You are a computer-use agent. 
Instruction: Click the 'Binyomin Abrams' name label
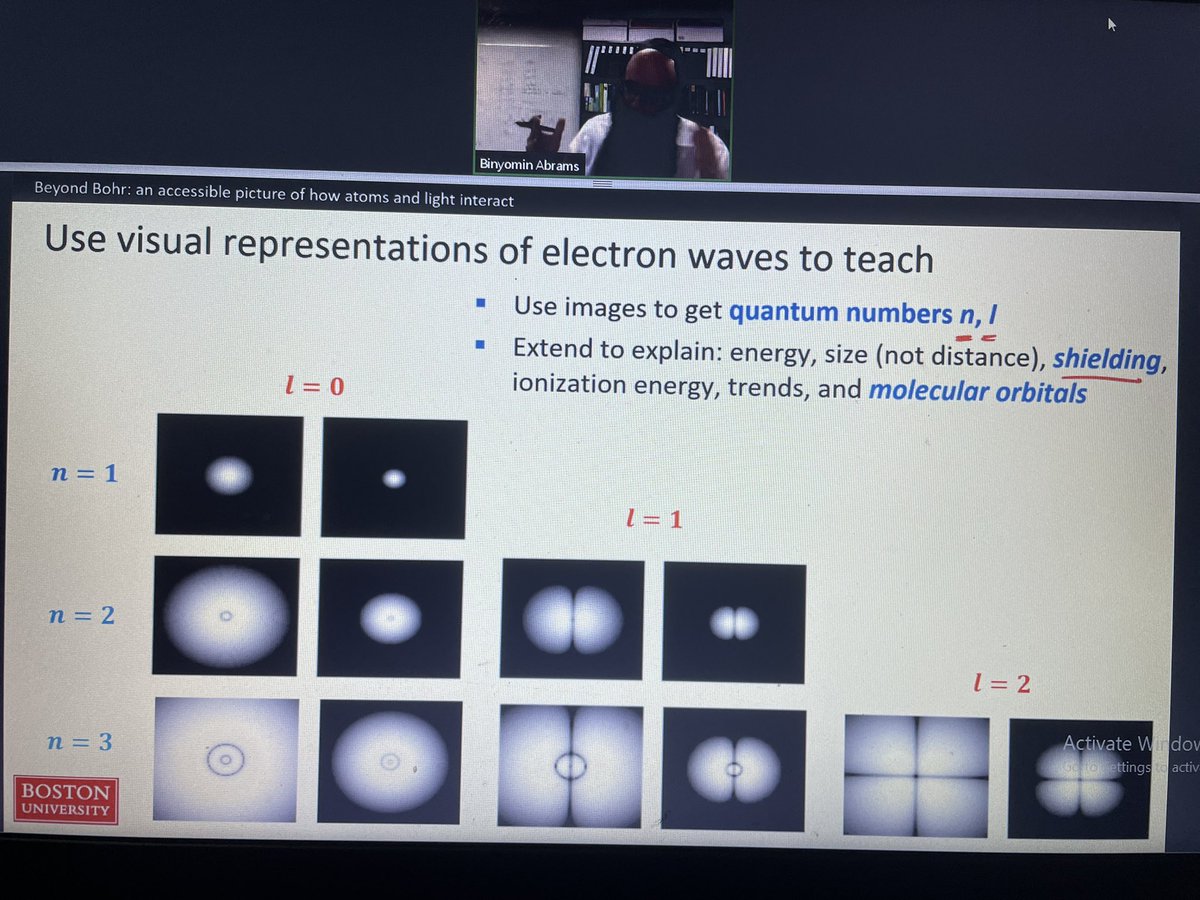530,165
